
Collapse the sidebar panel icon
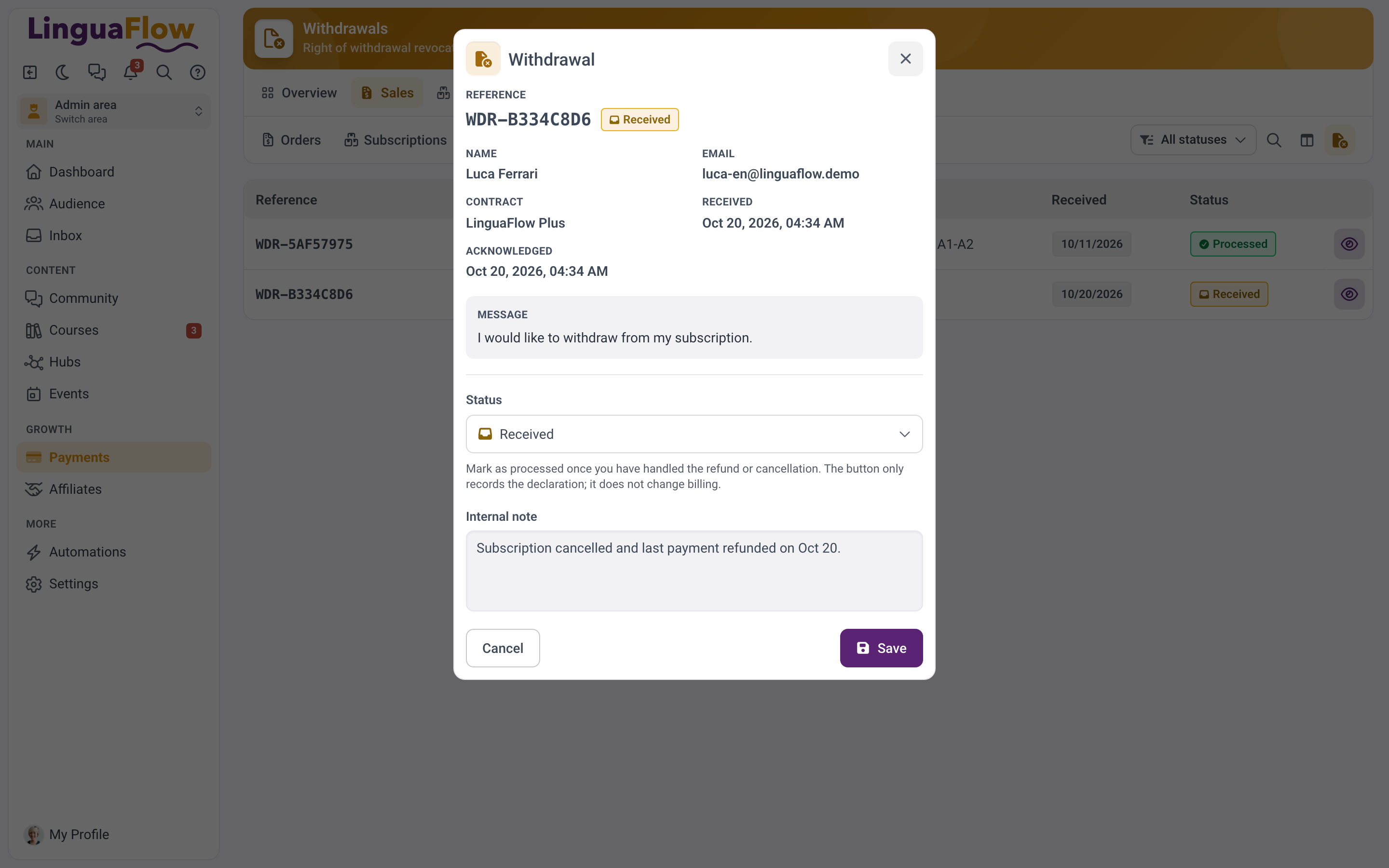(x=30, y=72)
